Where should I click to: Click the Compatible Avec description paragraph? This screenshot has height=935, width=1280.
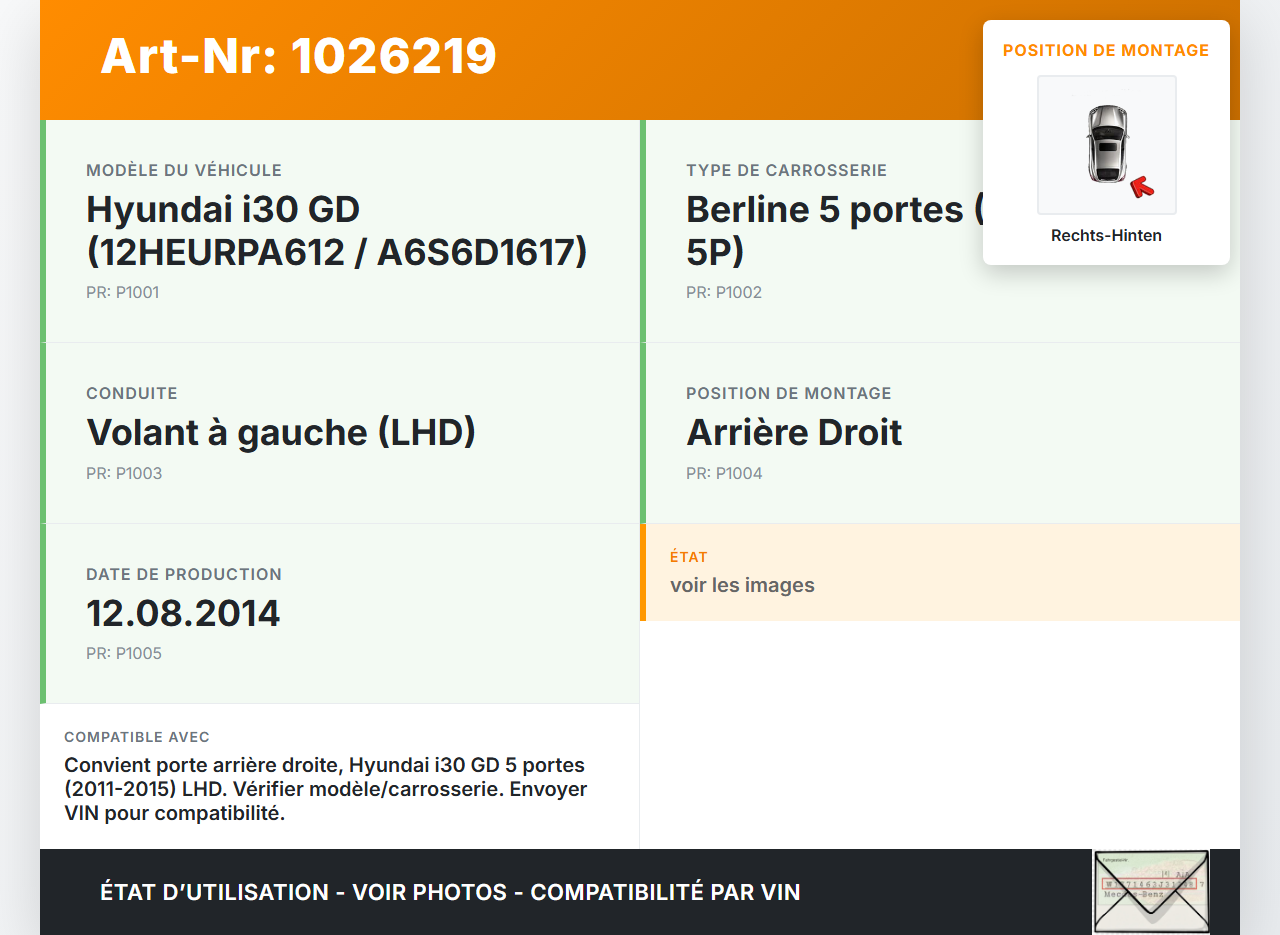pyautogui.click(x=325, y=789)
